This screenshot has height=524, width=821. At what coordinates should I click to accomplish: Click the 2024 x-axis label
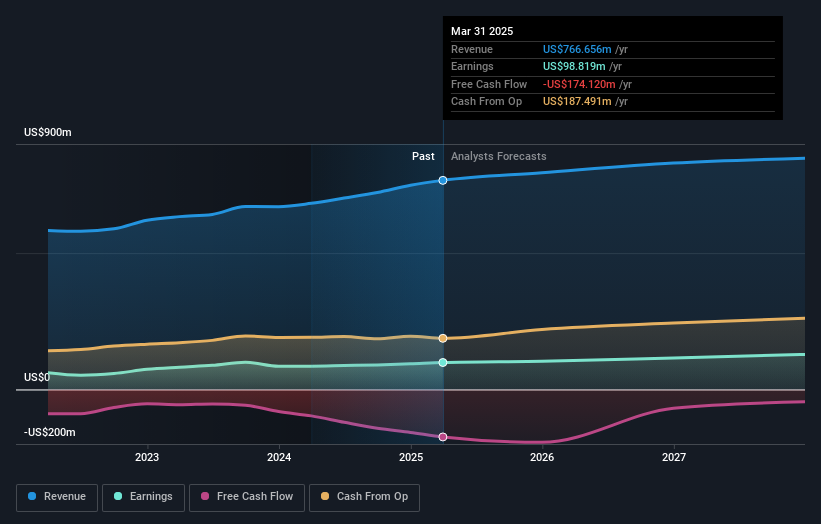click(x=279, y=457)
